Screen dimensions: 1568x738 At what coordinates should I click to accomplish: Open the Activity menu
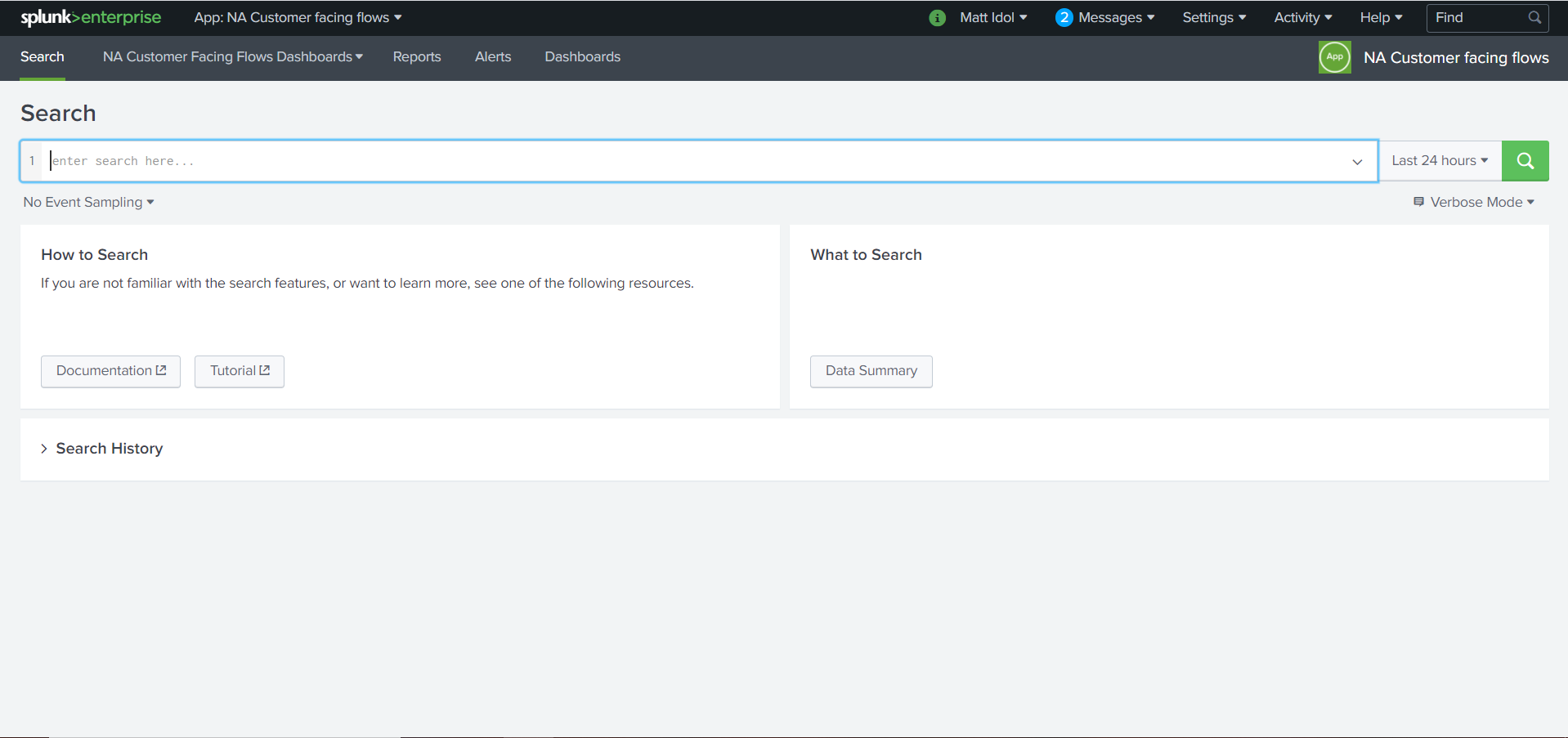click(x=1303, y=17)
